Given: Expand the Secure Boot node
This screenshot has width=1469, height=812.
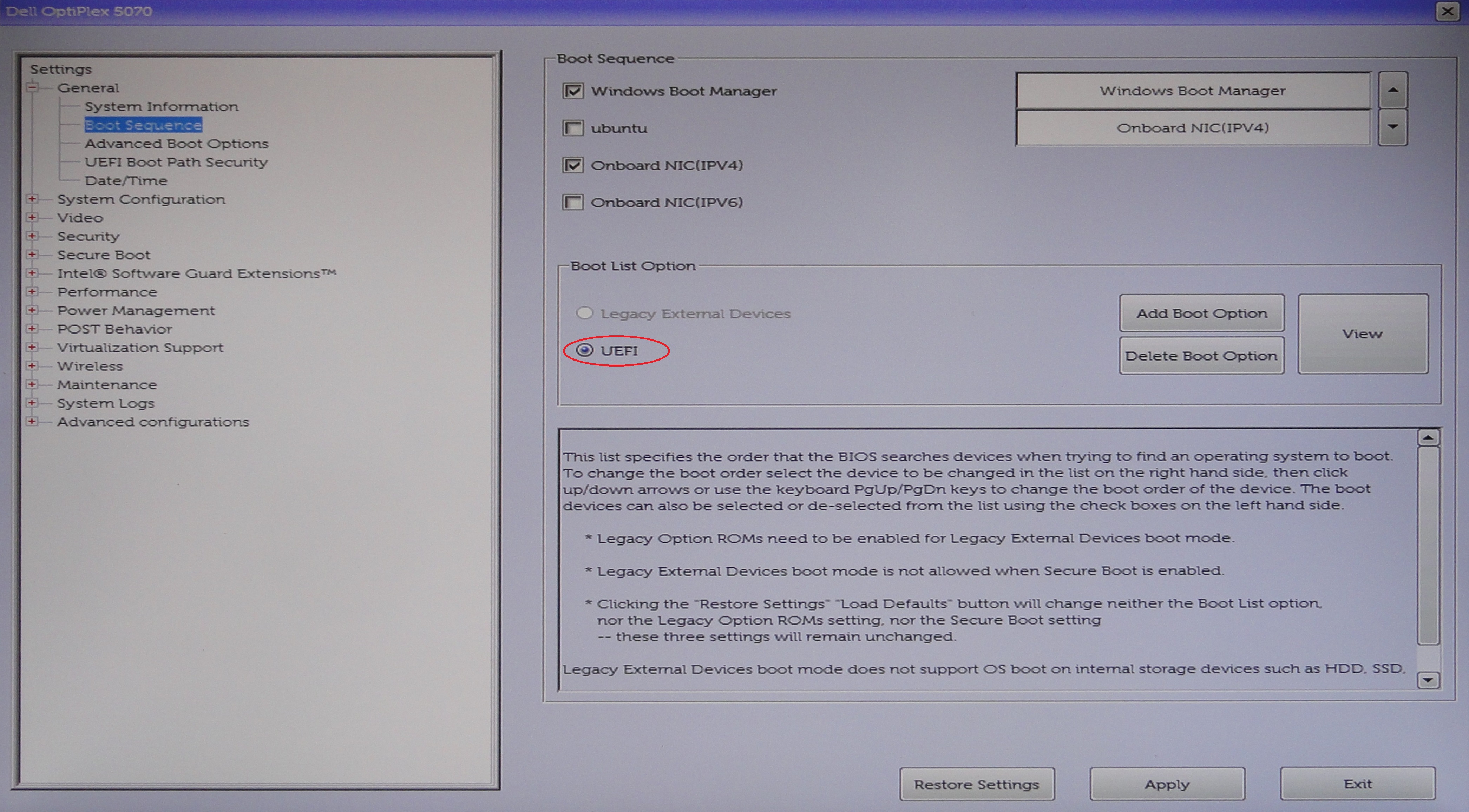Looking at the screenshot, I should [33, 255].
